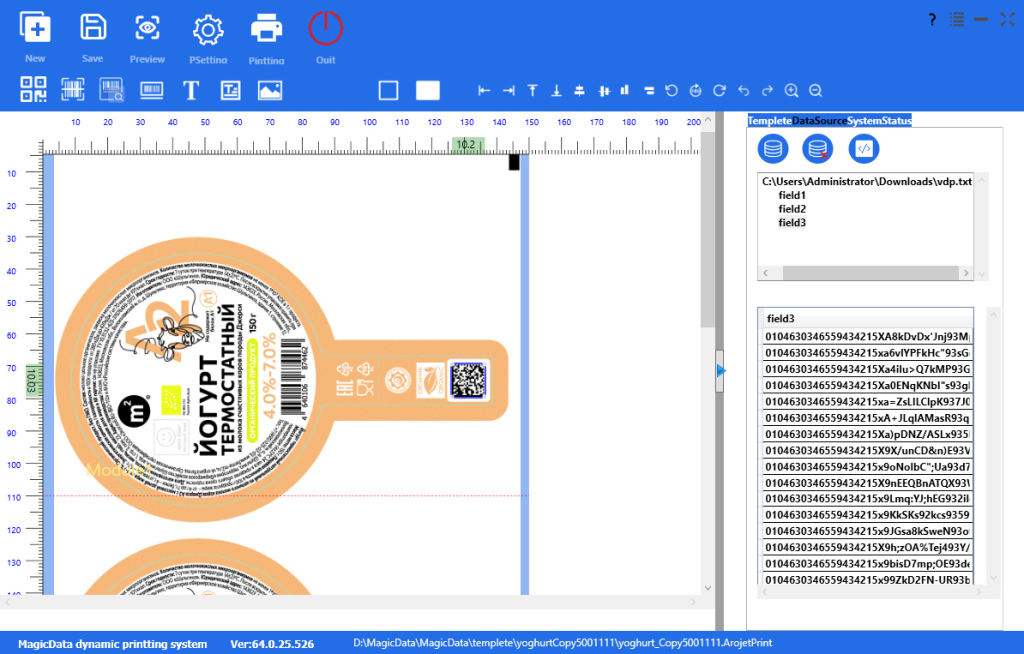Screen dimensions: 1024x654
Task: Zoom out of the canvas
Action: click(816, 91)
